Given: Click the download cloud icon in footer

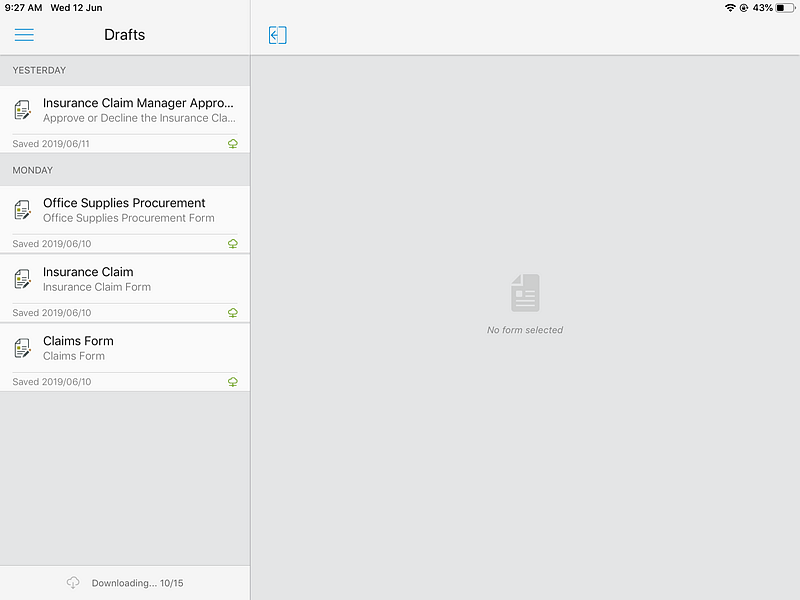Looking at the screenshot, I should [73, 583].
